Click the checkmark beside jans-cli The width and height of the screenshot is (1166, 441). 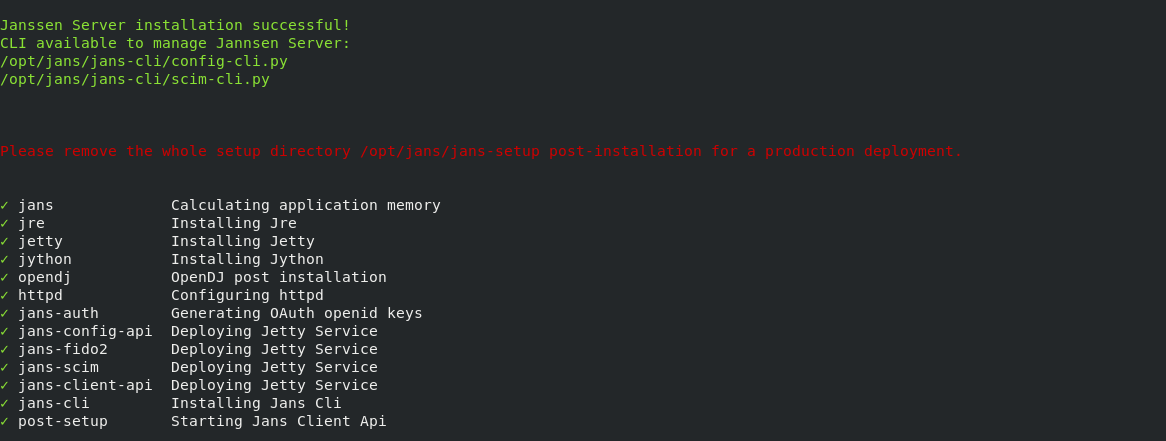pyautogui.click(x=4, y=403)
